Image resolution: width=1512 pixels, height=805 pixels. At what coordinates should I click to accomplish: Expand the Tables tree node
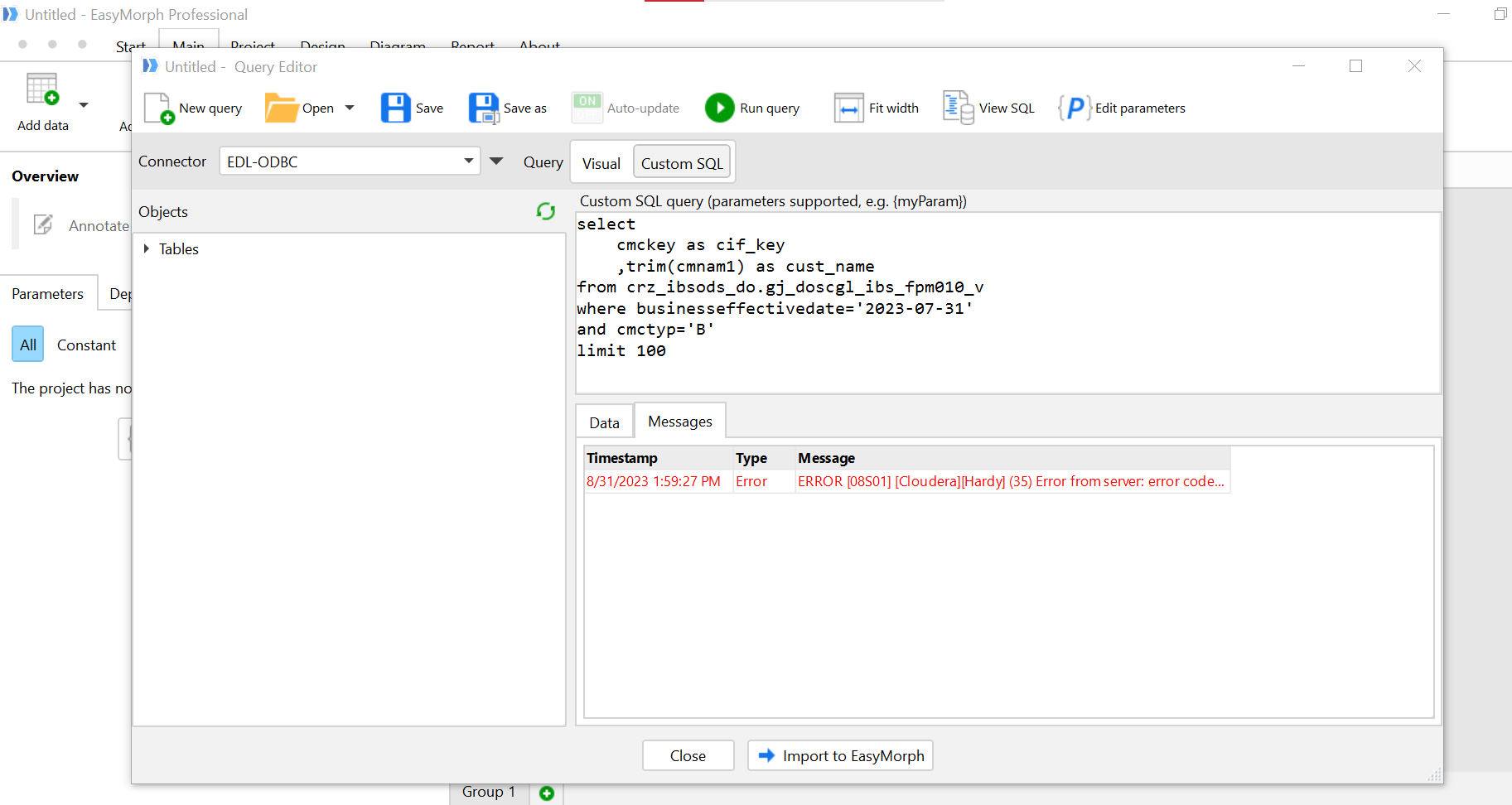point(147,248)
